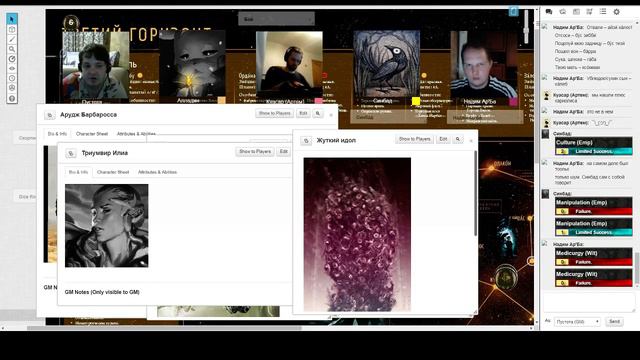Viewport: 640px width, 360px height.
Task: Click the 'Триумвир Илия' window title
Action: coord(104,153)
